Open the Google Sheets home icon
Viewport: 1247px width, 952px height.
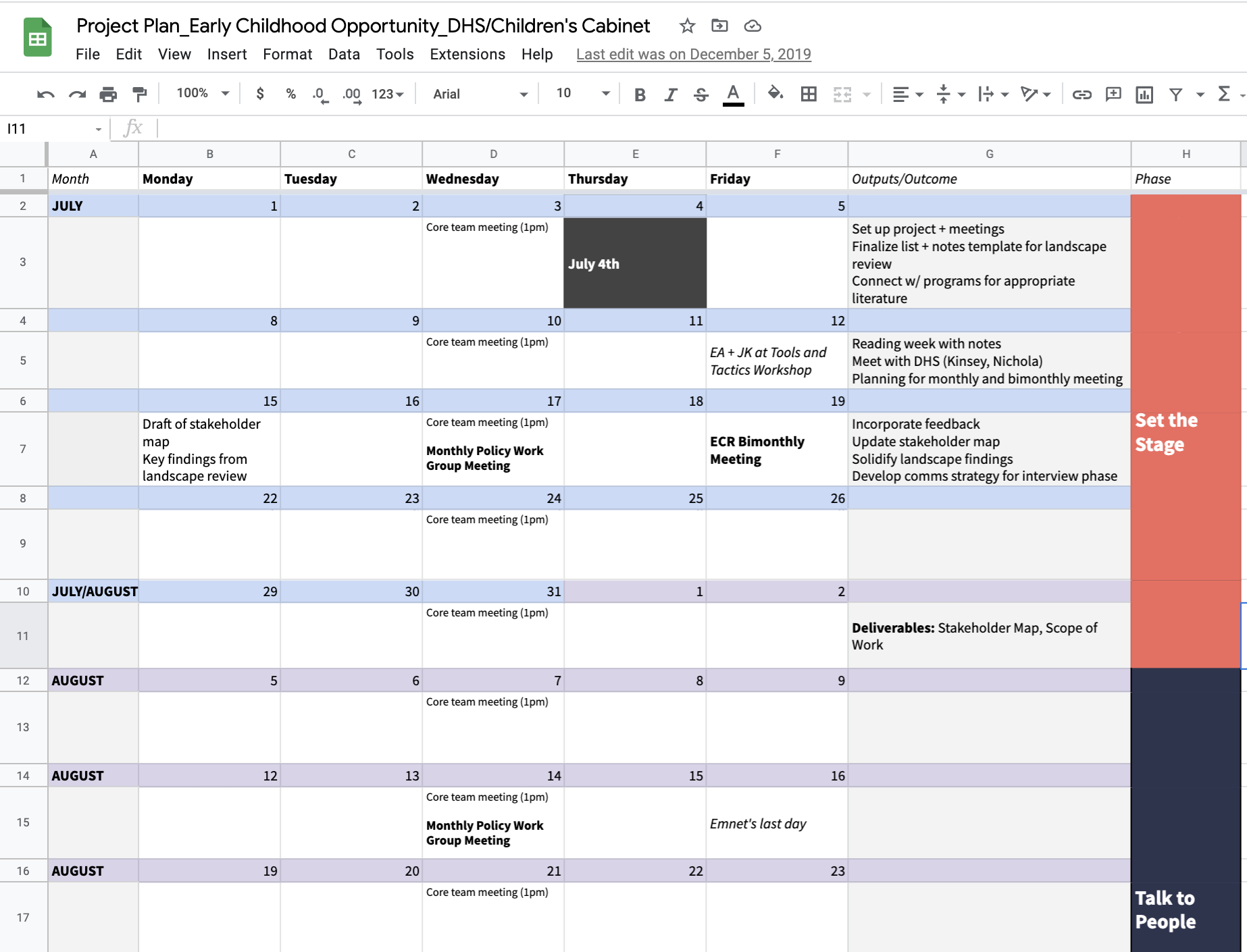pos(38,37)
